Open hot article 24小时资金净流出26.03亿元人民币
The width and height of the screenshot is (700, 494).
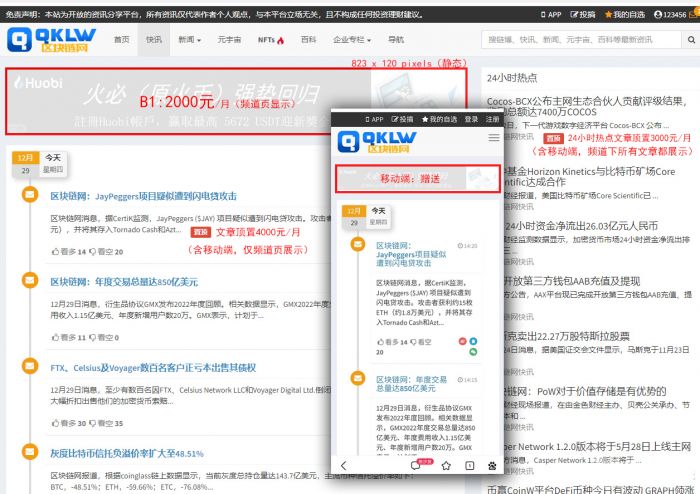pos(581,226)
